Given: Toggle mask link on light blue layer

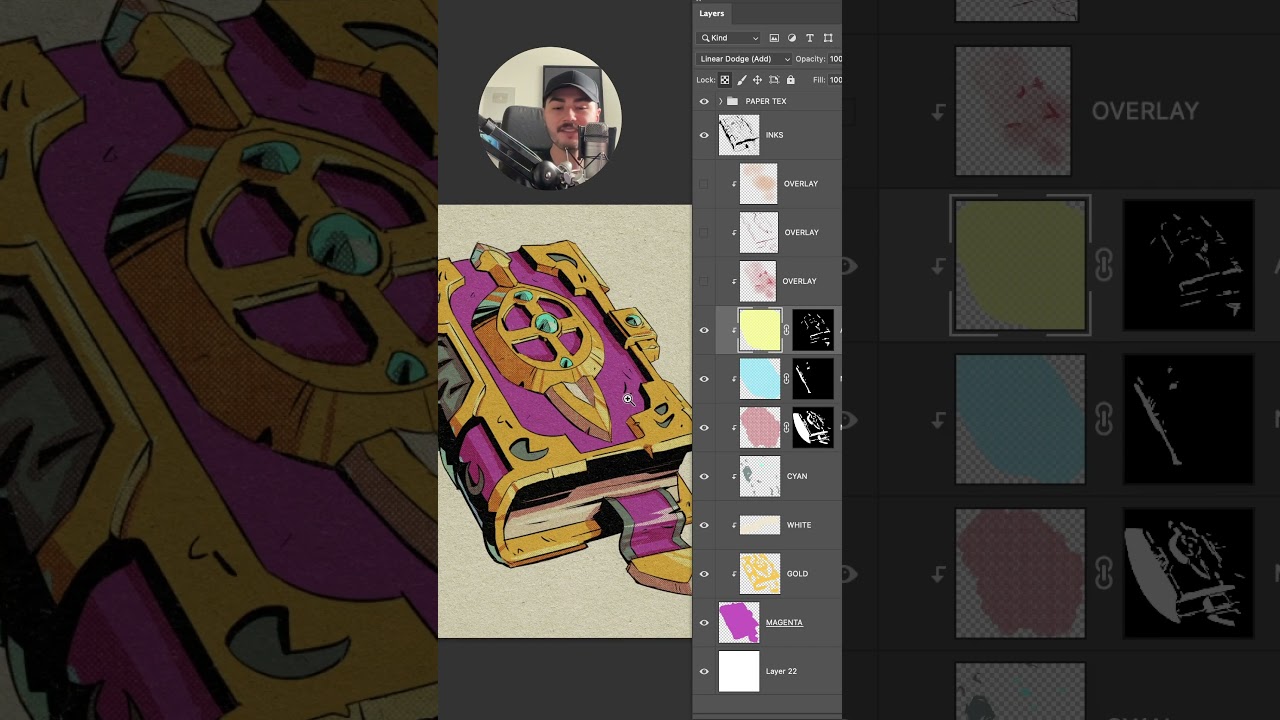Looking at the screenshot, I should point(786,379).
